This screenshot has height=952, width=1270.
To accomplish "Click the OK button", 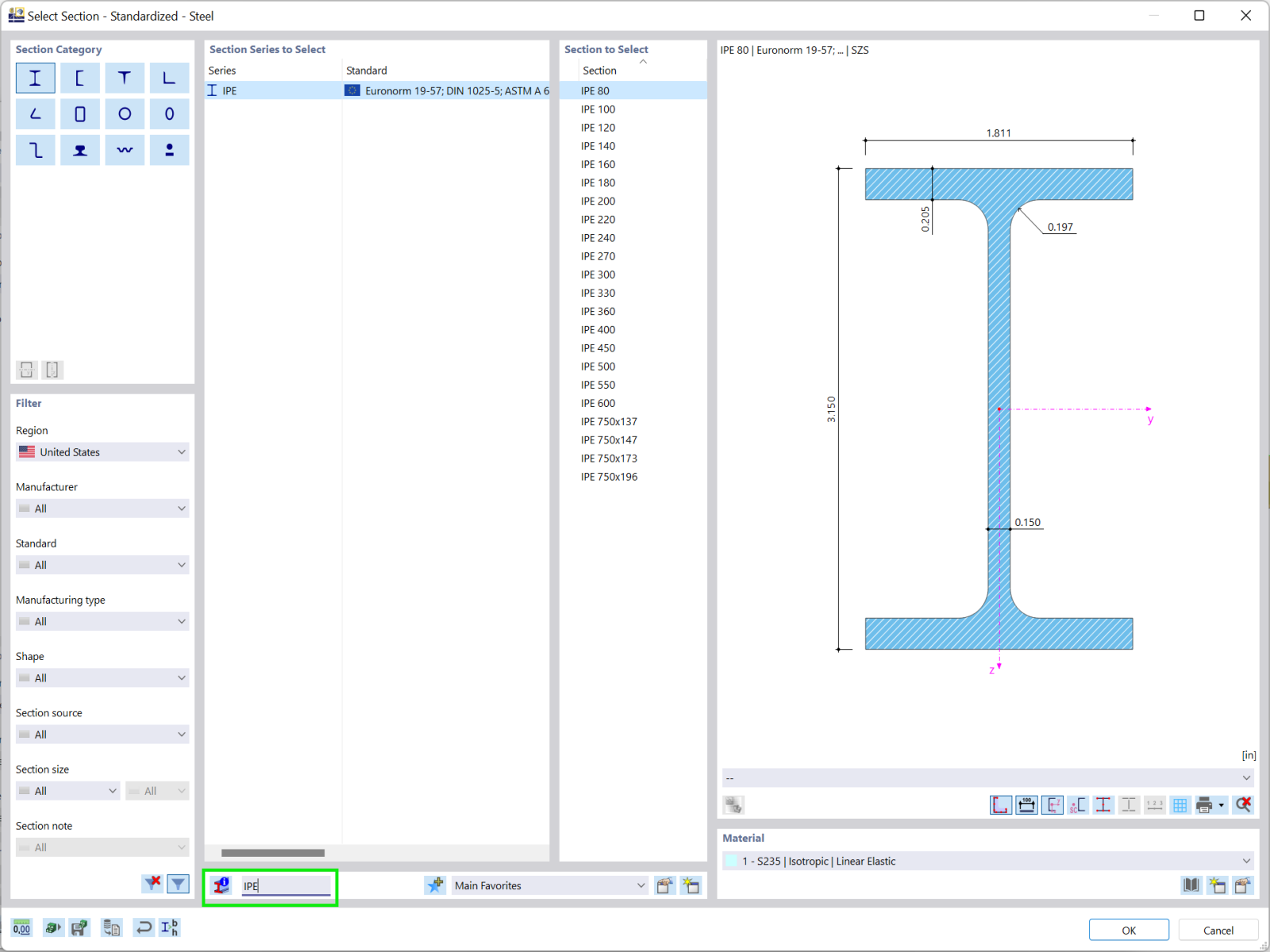I will [x=1129, y=930].
